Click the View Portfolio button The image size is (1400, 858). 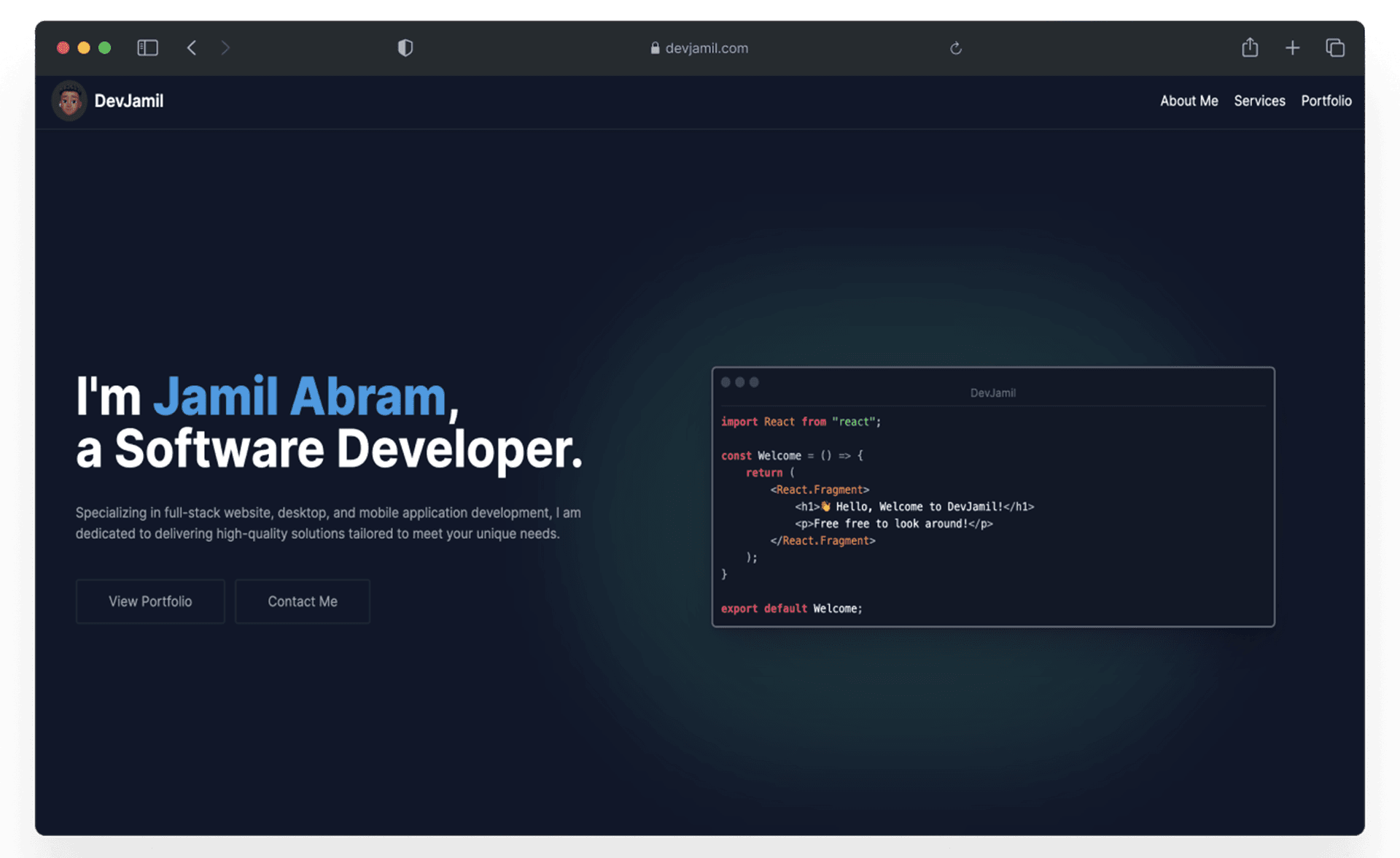150,600
